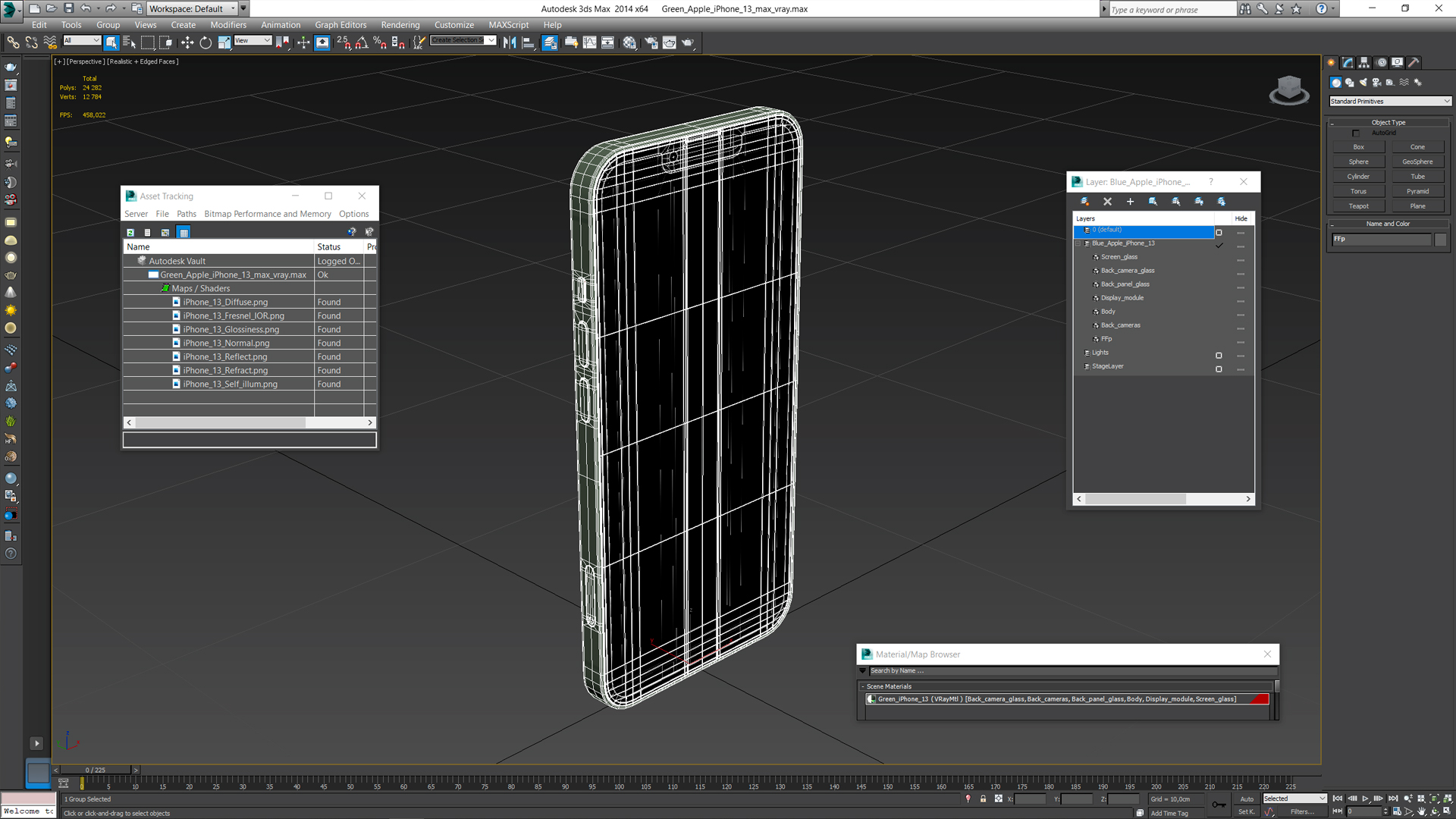Open Hierarchy panel tab icon
The height and width of the screenshot is (819, 1456).
click(1364, 63)
